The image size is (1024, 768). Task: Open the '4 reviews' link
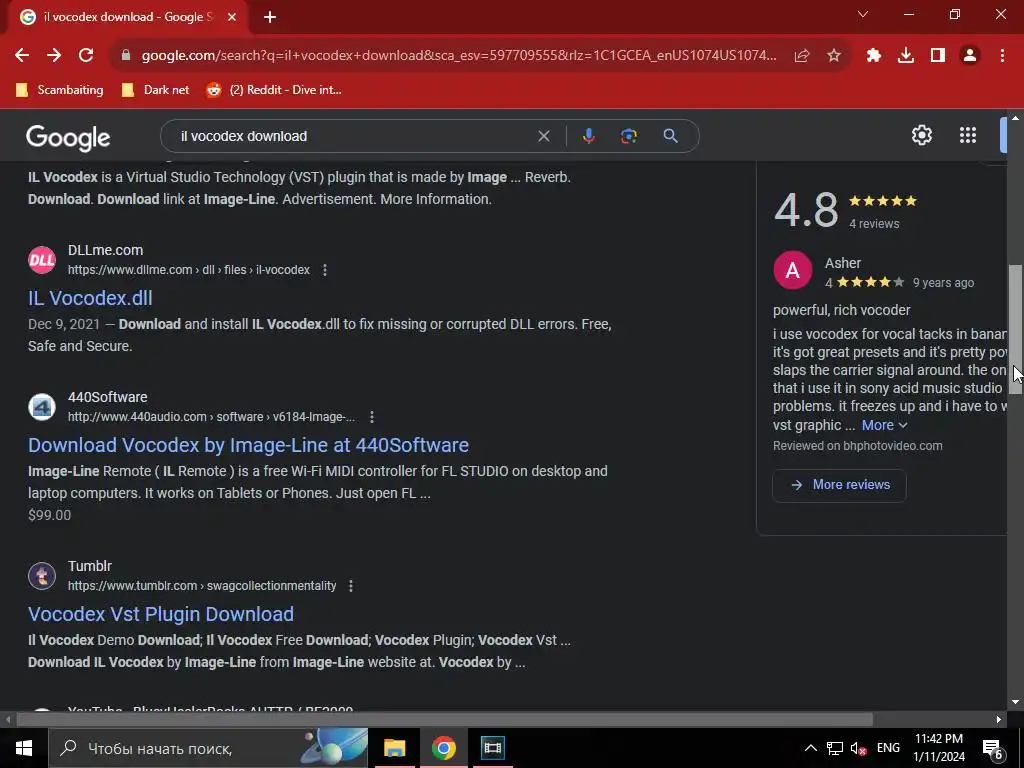(x=874, y=223)
